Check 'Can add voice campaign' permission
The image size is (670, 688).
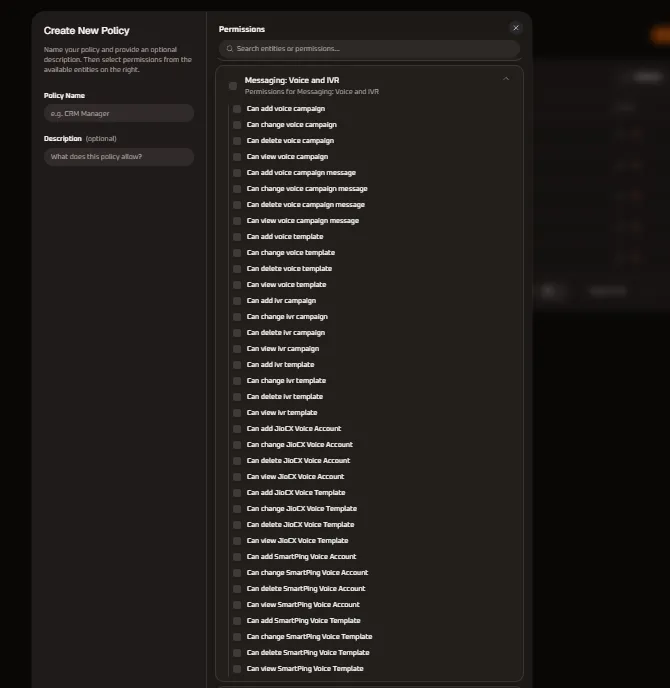pyautogui.click(x=237, y=109)
